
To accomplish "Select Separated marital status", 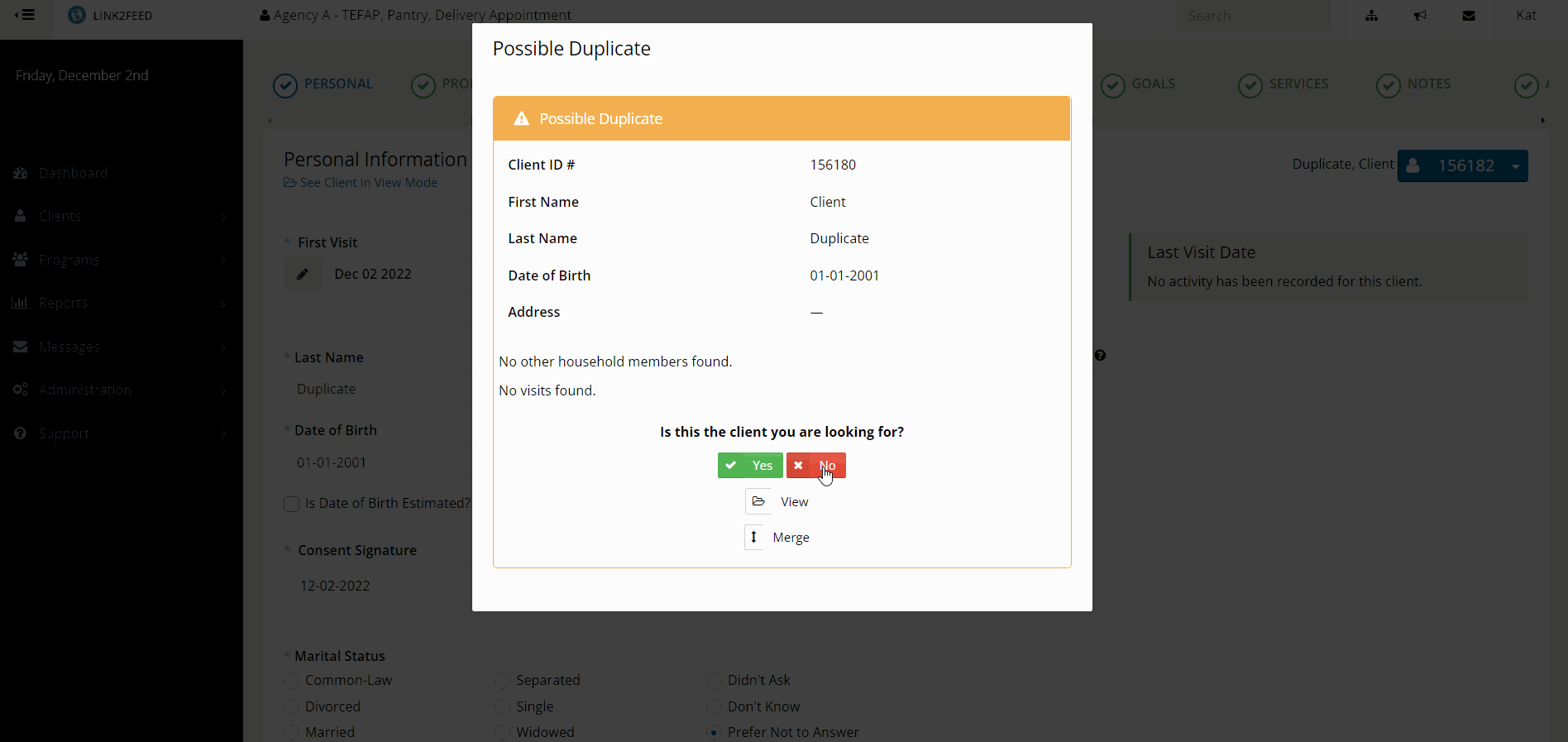I will point(502,681).
